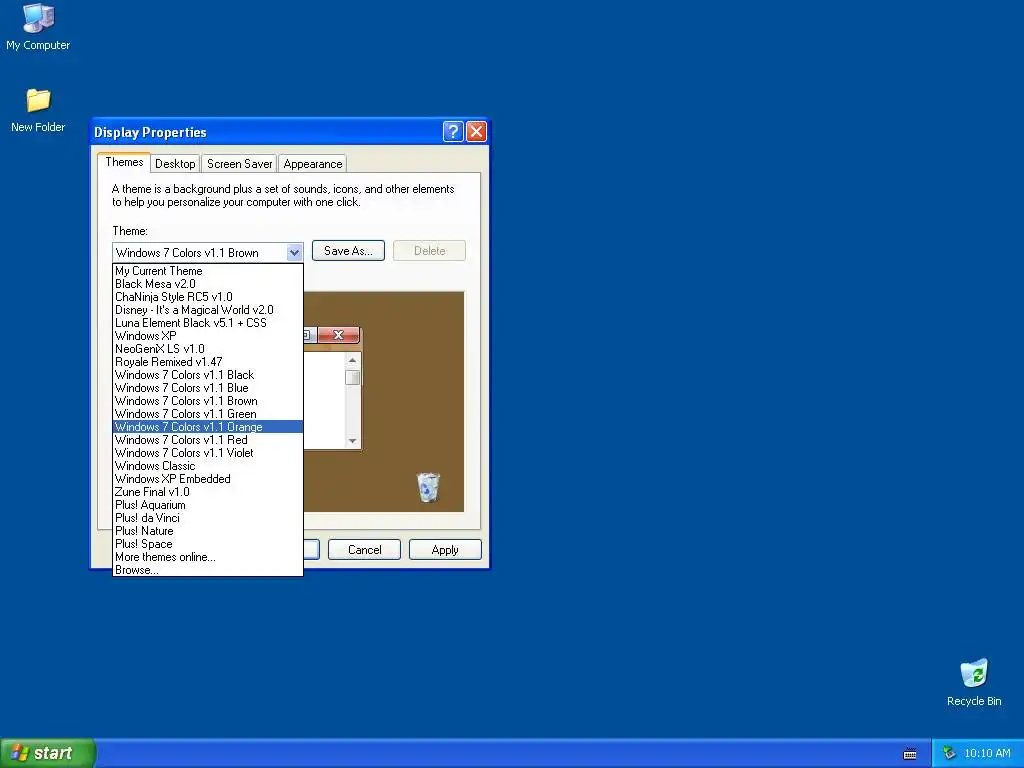Switch to the Themes tab

124,162
